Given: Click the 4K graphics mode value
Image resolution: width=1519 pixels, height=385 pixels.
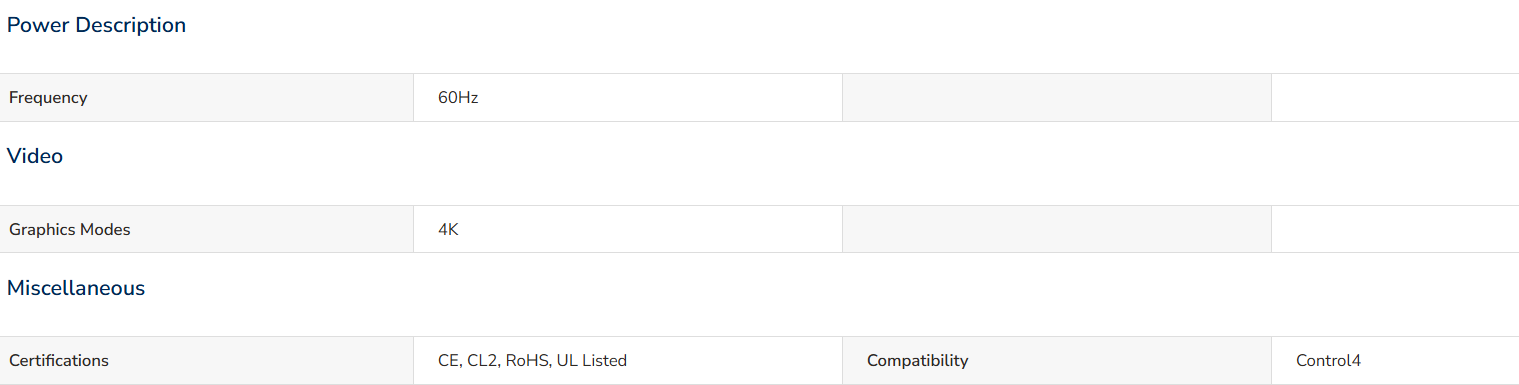Looking at the screenshot, I should coord(448,229).
